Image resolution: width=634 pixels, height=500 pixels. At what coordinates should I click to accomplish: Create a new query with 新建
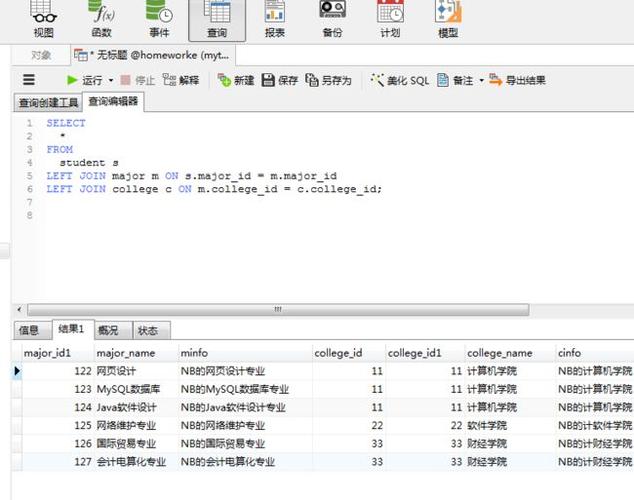[236, 80]
